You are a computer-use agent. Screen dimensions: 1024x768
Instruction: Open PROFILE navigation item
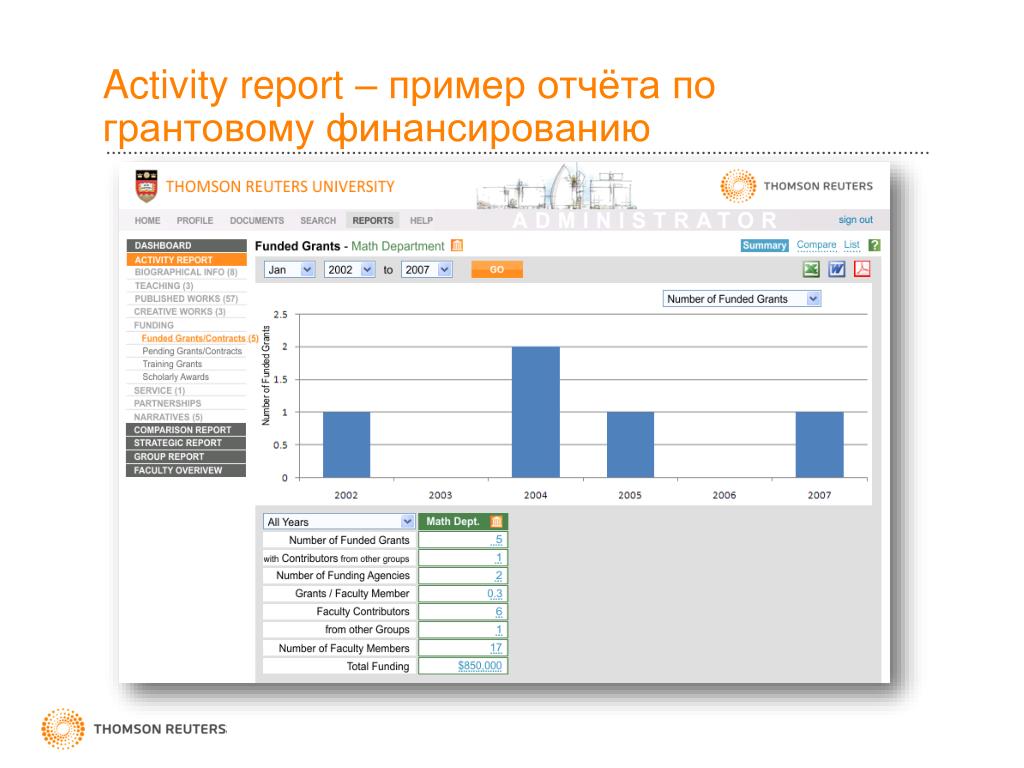coord(195,221)
